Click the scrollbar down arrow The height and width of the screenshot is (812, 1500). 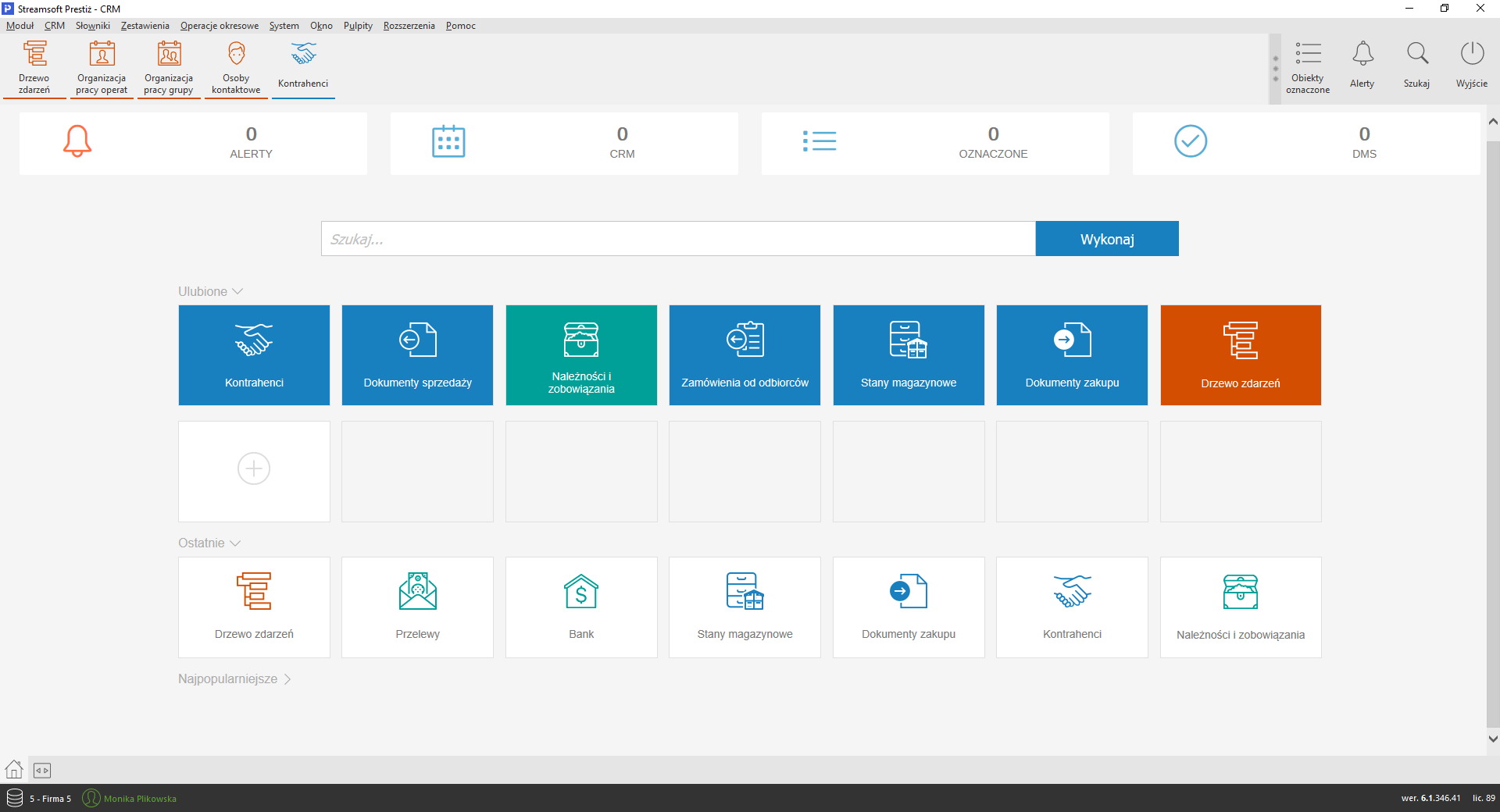[1493, 739]
